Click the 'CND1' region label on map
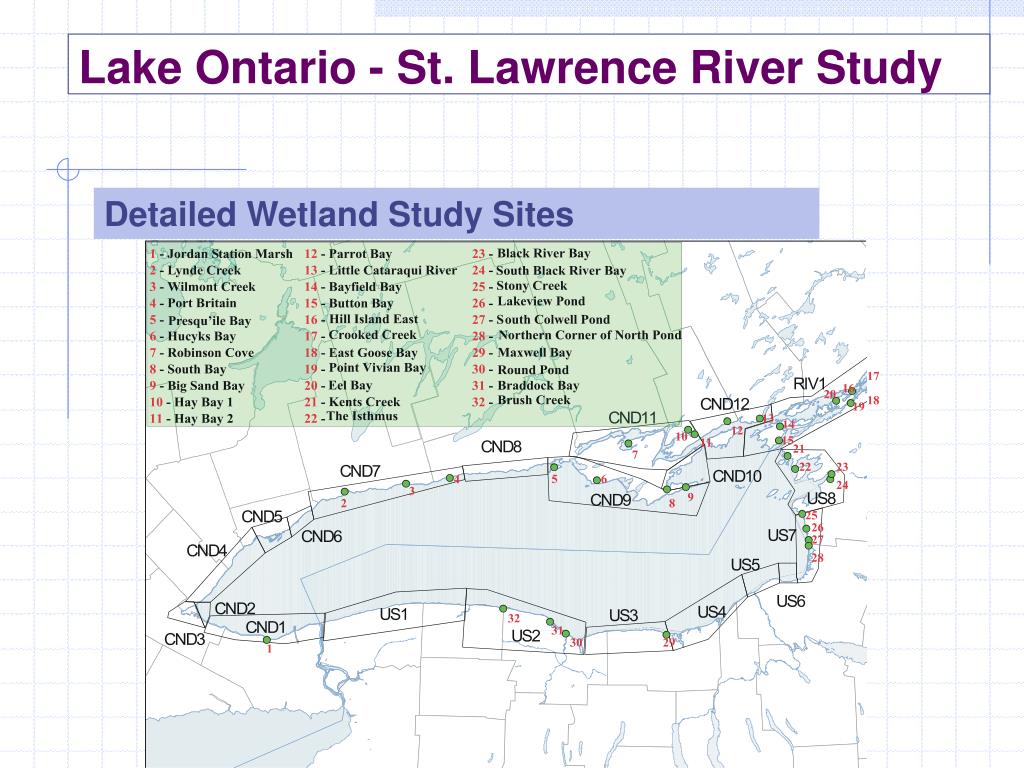This screenshot has width=1024, height=768. pyautogui.click(x=266, y=628)
